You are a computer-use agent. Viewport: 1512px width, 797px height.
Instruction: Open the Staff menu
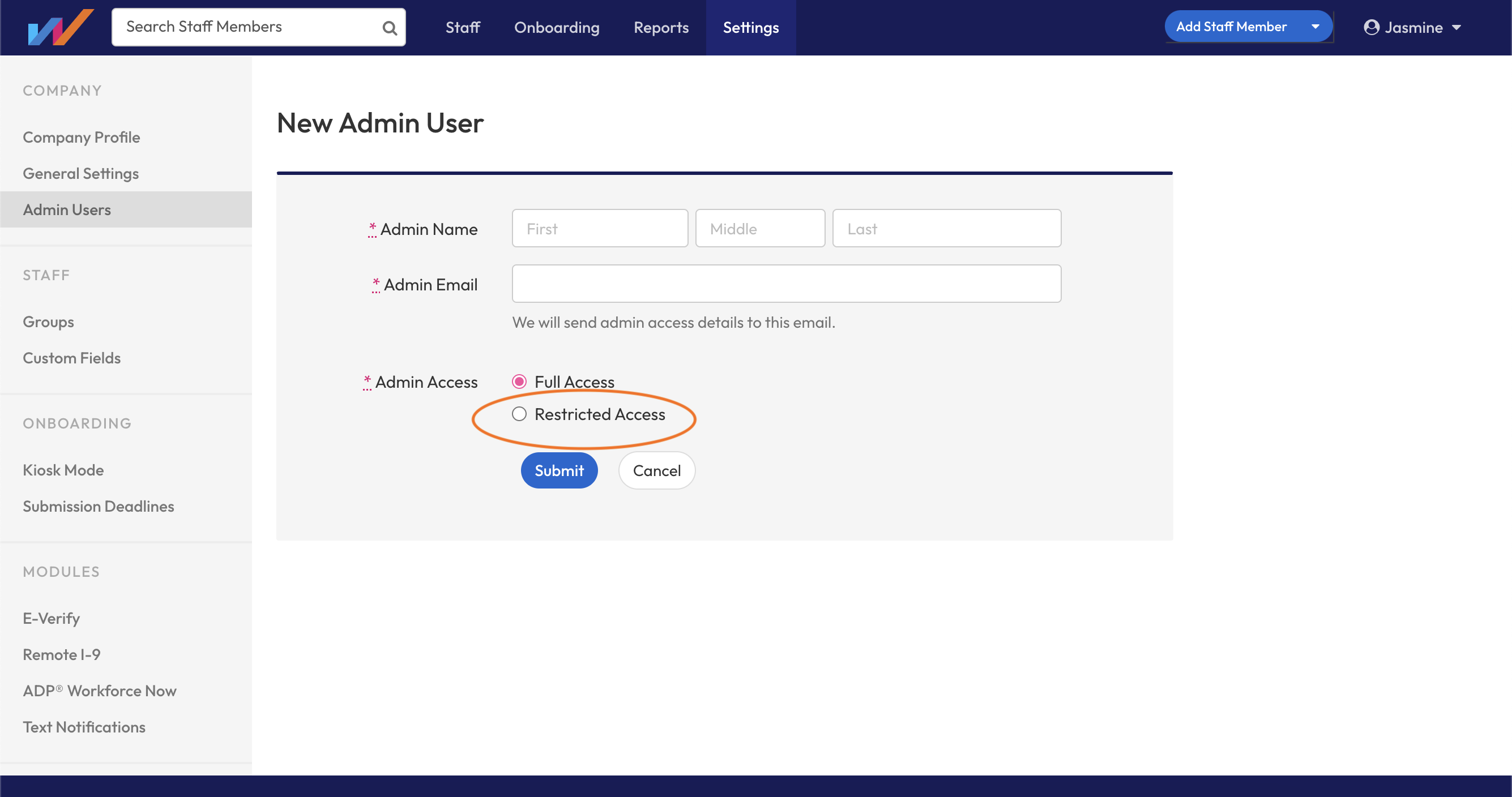(x=463, y=27)
